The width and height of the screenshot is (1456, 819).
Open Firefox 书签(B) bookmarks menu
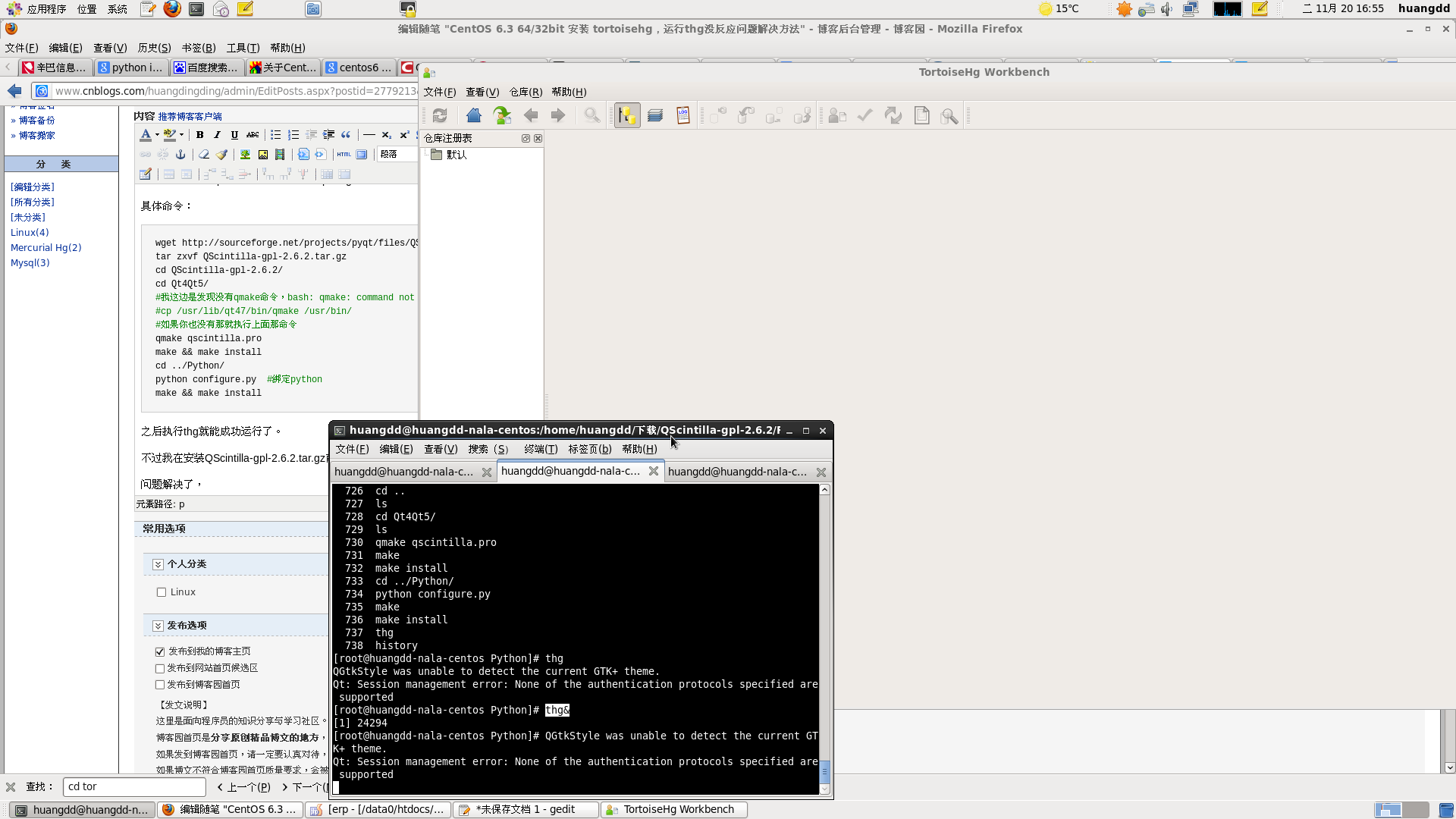(199, 48)
